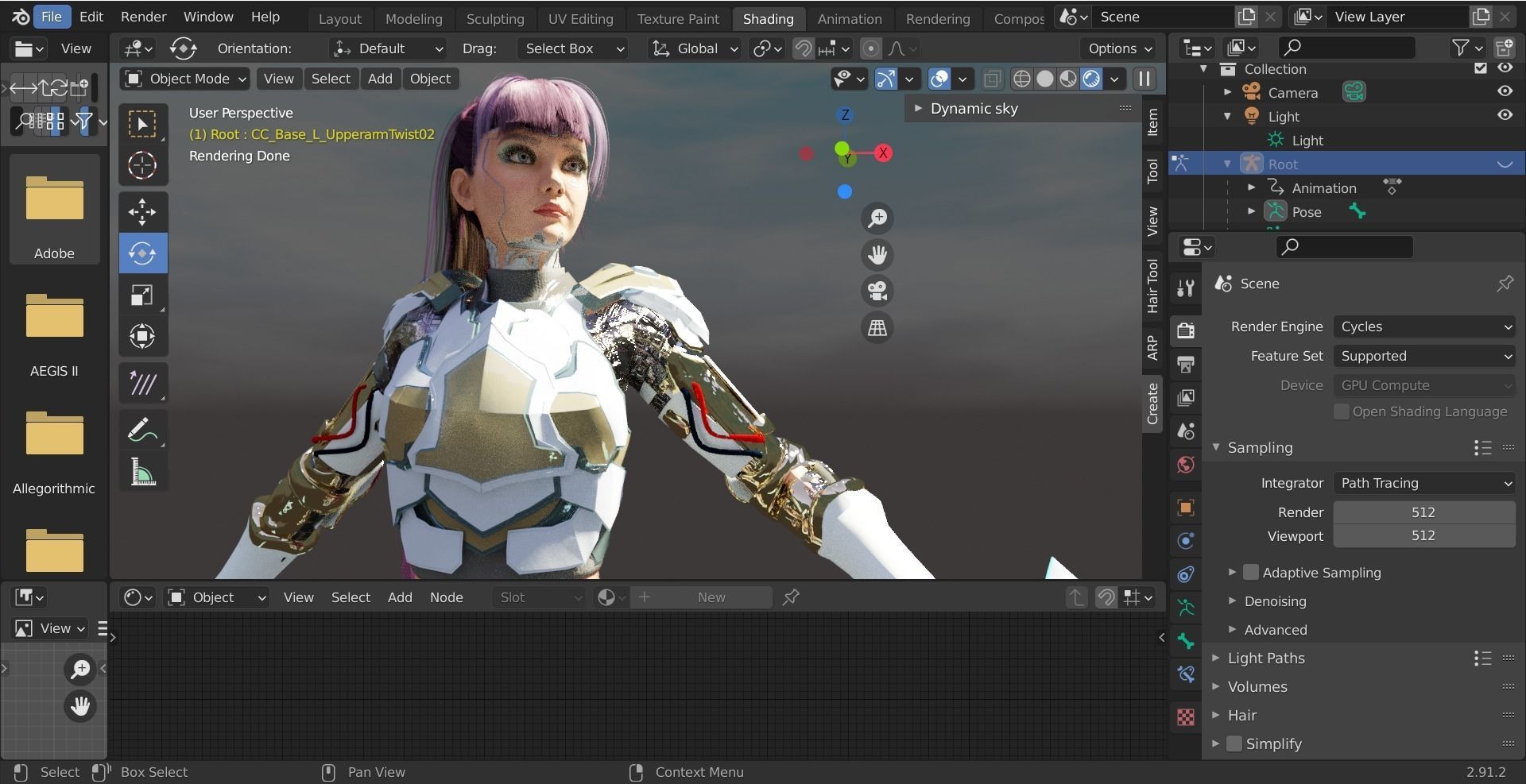
Task: Click the Options button
Action: (x=1120, y=48)
